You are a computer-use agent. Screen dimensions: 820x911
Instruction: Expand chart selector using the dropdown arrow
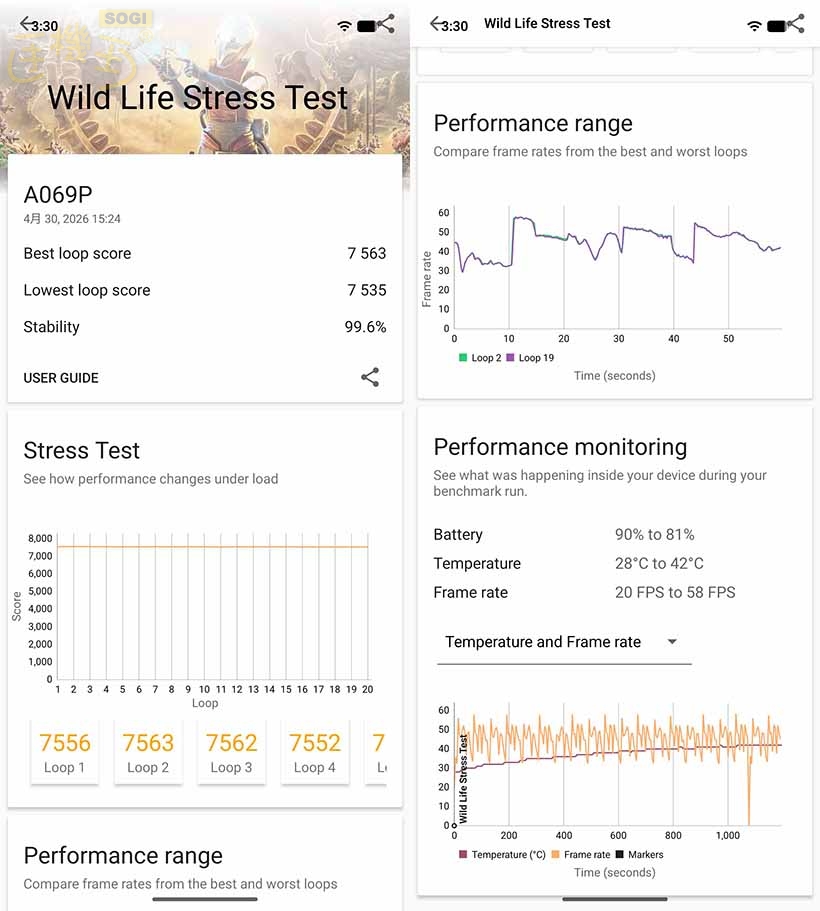pos(672,642)
